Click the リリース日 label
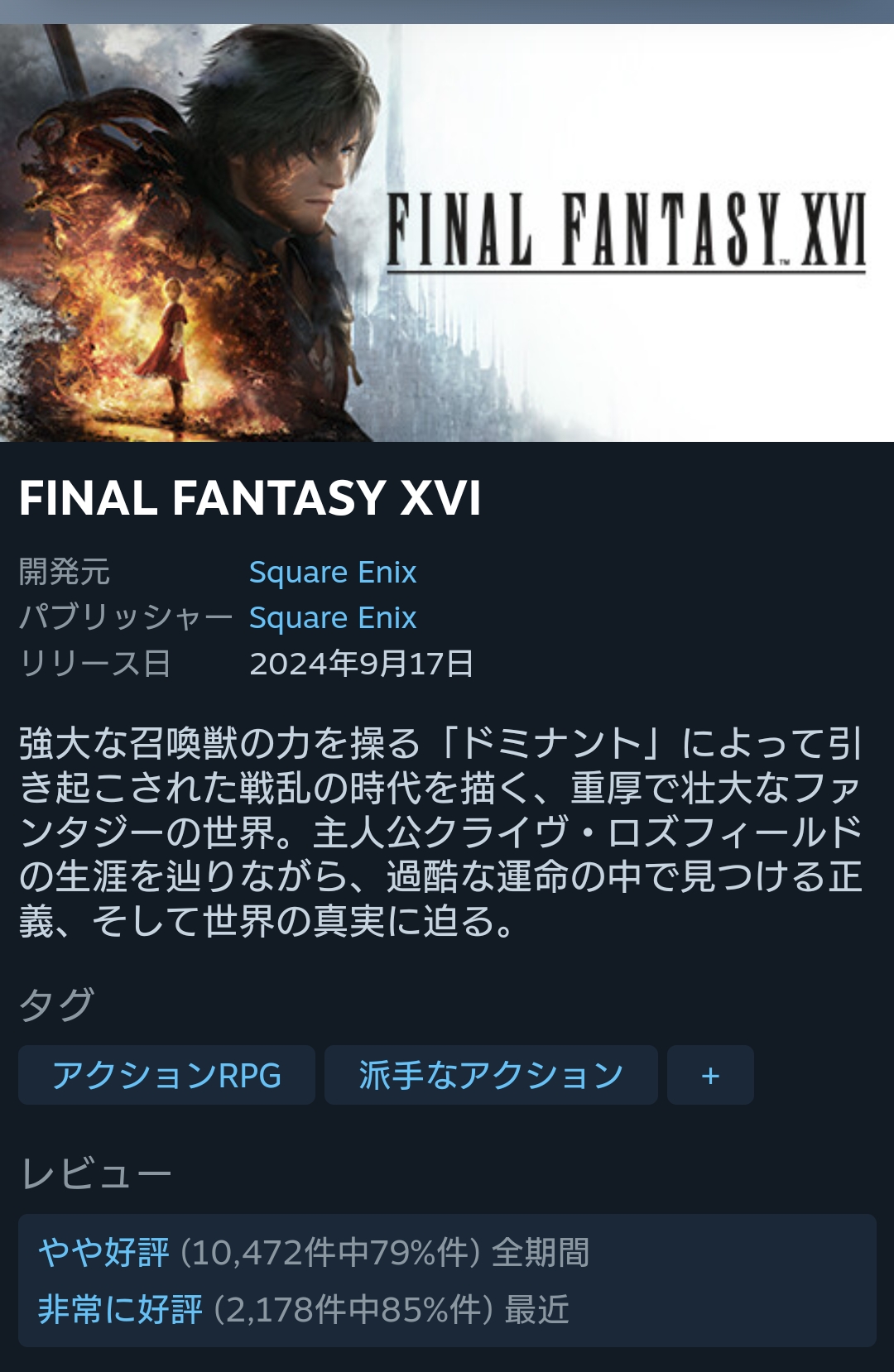 click(95, 663)
